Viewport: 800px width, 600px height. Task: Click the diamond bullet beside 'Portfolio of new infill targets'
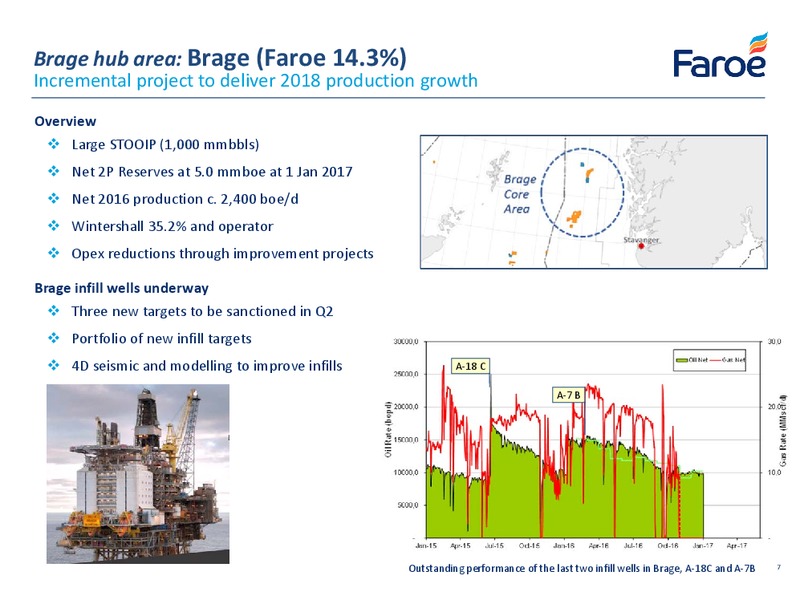54,338
